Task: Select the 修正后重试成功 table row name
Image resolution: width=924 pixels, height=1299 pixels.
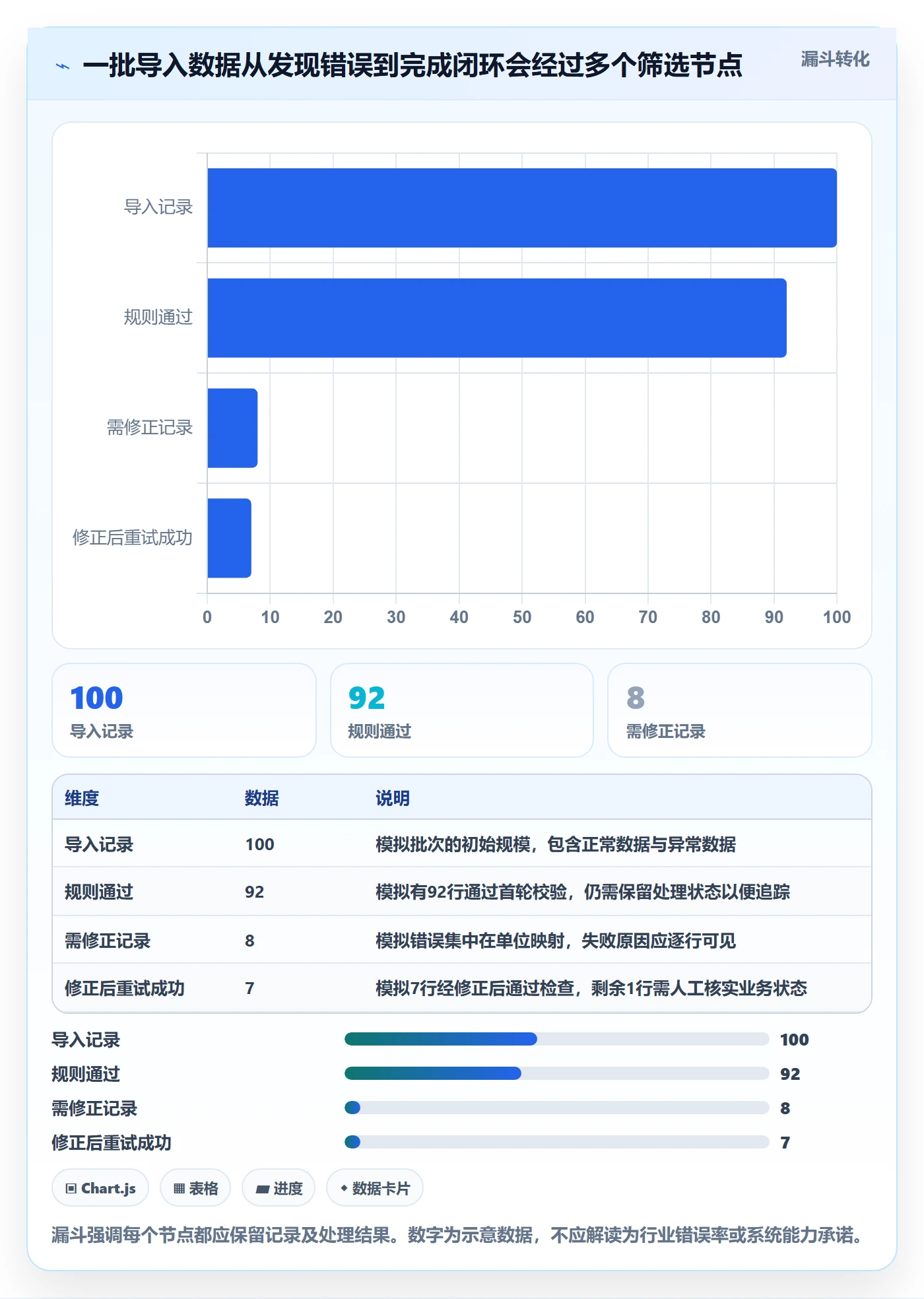Action: point(125,988)
